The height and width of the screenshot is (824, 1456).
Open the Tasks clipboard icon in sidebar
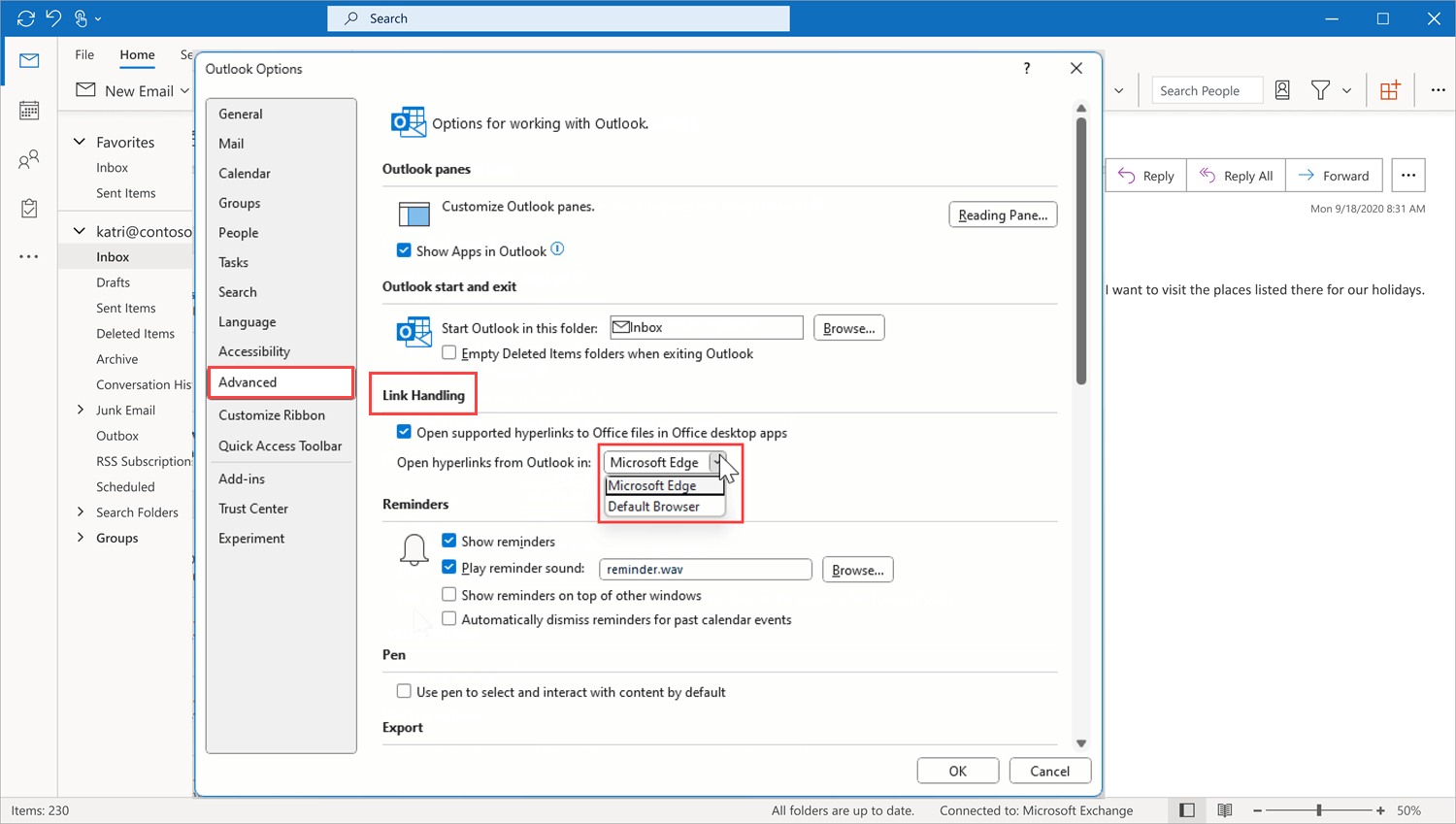point(29,209)
